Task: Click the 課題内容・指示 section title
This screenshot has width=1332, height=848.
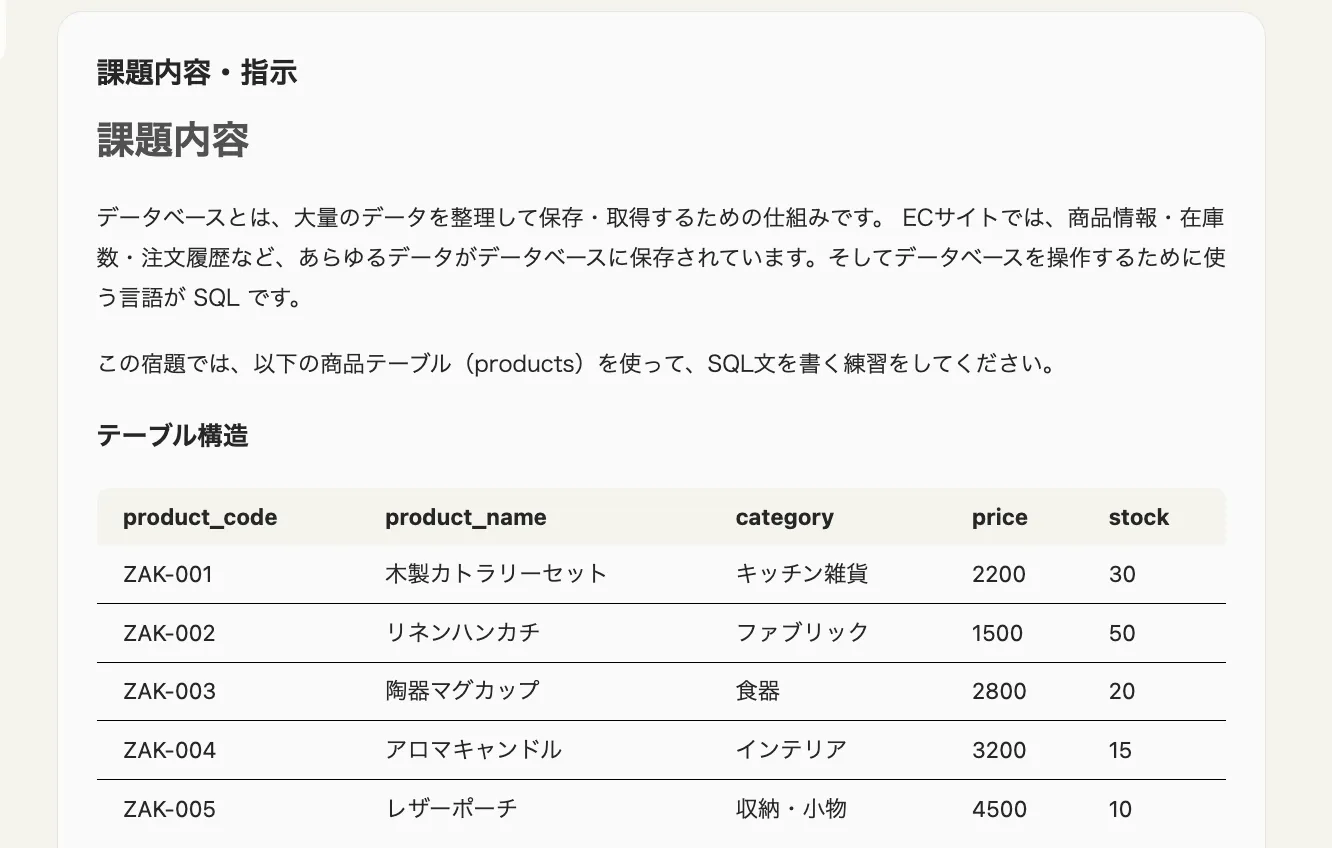Action: (x=197, y=73)
